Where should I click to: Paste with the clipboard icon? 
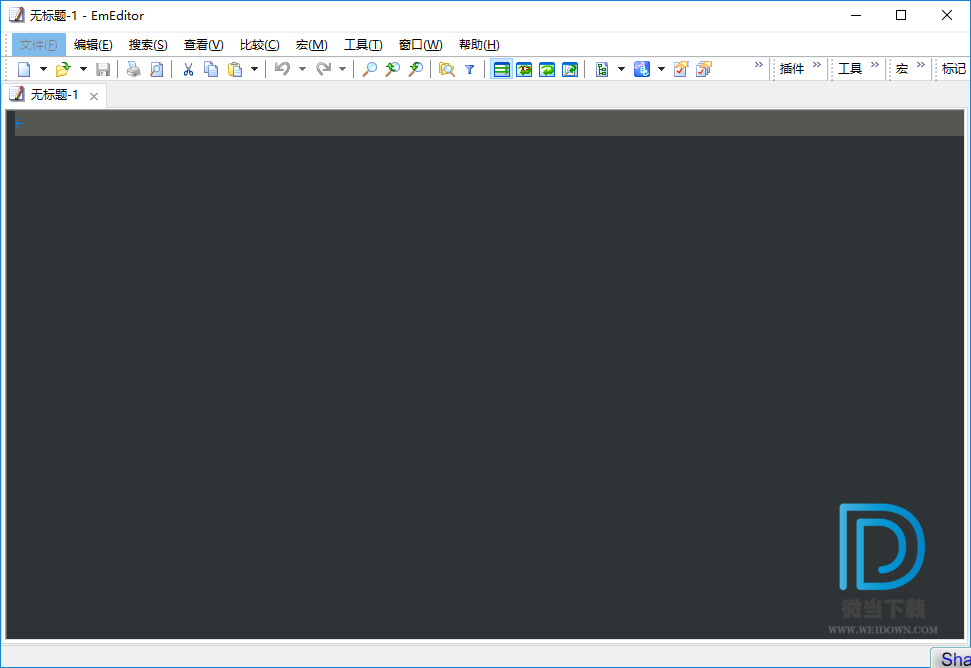[235, 69]
